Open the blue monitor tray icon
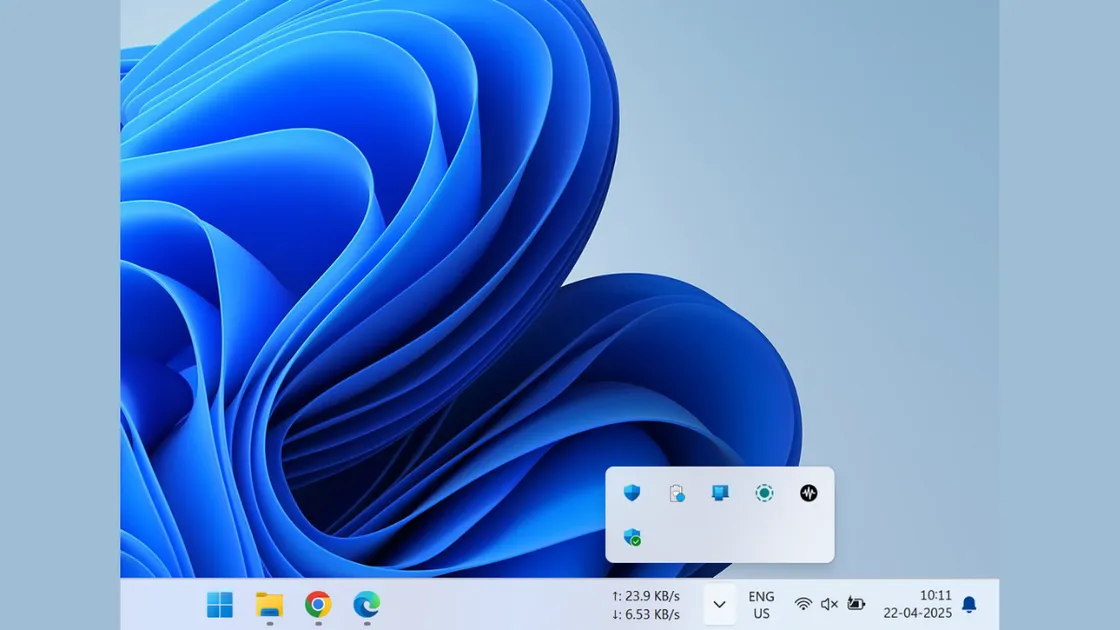Viewport: 1120px width, 630px height. pos(721,493)
